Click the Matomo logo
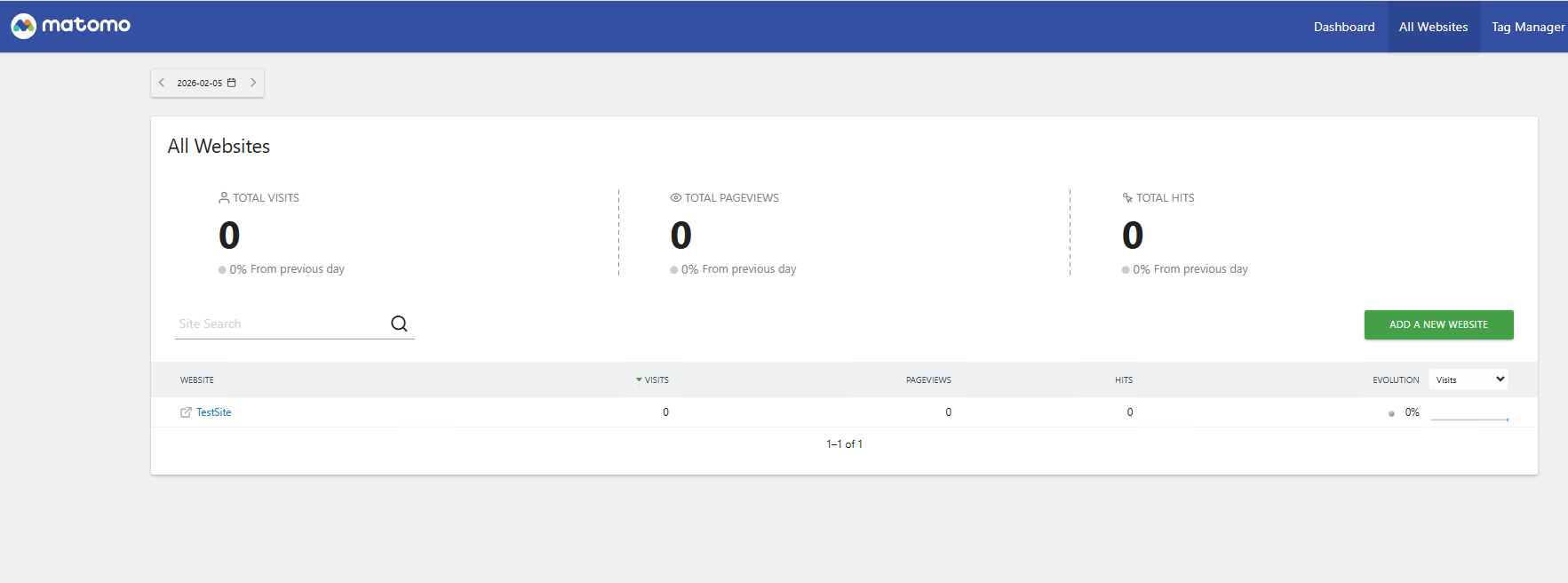 [x=71, y=26]
